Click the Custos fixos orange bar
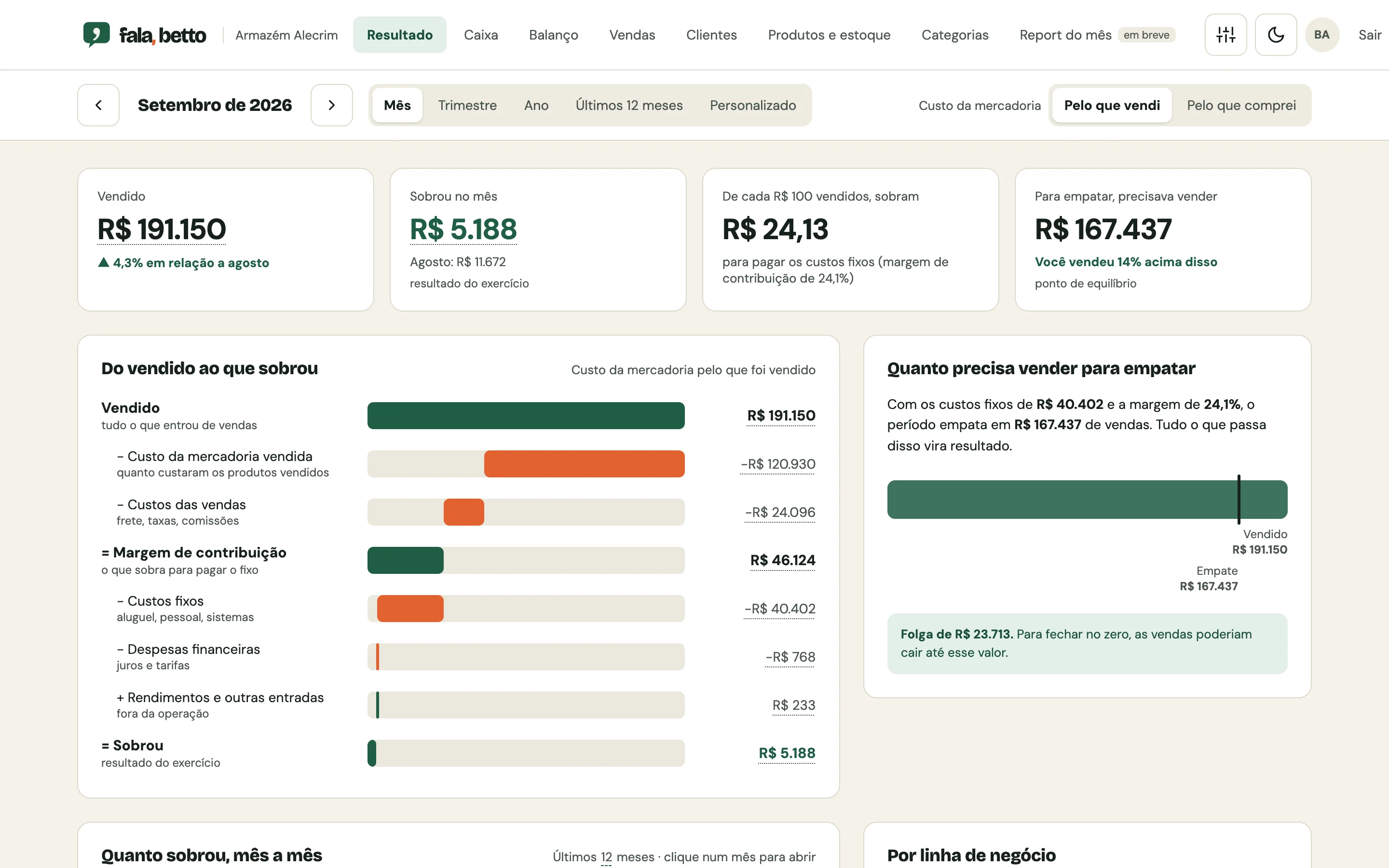 410,608
